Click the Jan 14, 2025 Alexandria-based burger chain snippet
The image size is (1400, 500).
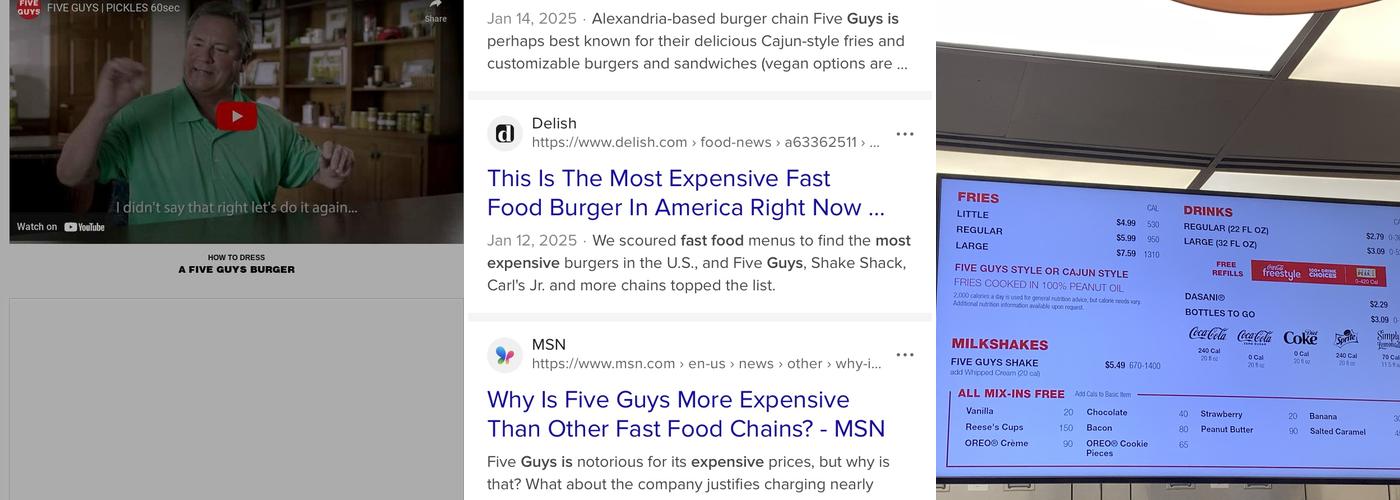(x=697, y=41)
